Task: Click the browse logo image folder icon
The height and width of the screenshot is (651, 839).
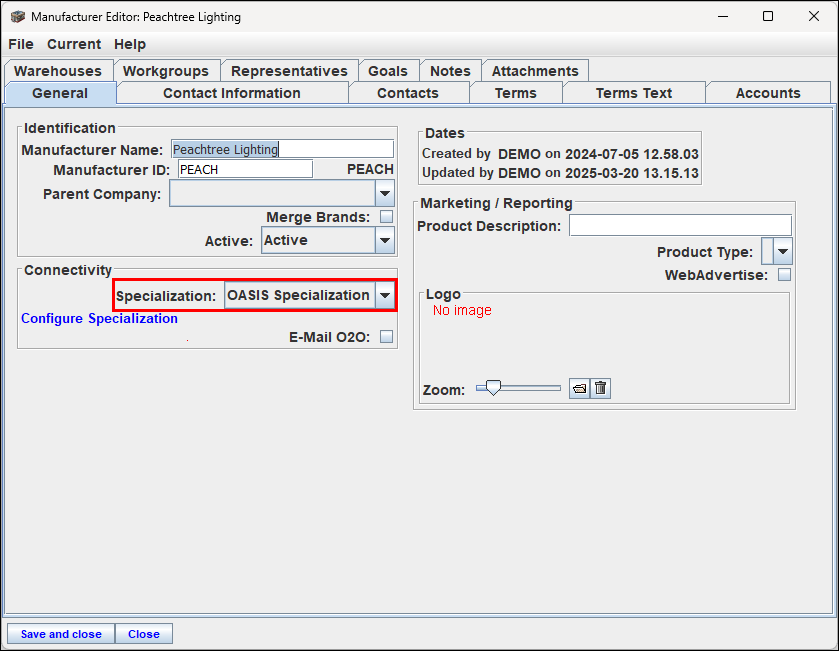Action: (580, 389)
